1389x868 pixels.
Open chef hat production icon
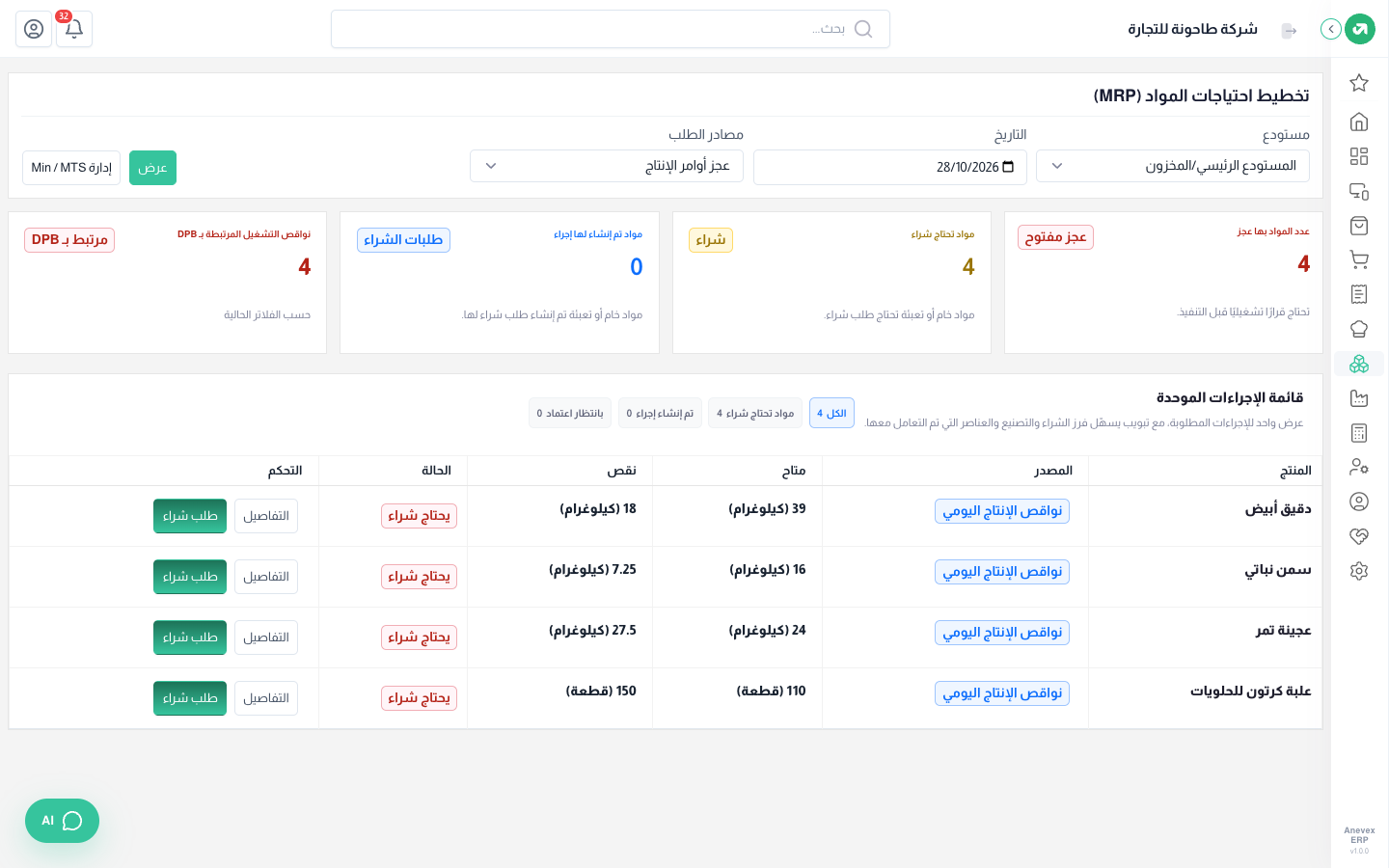(x=1359, y=329)
